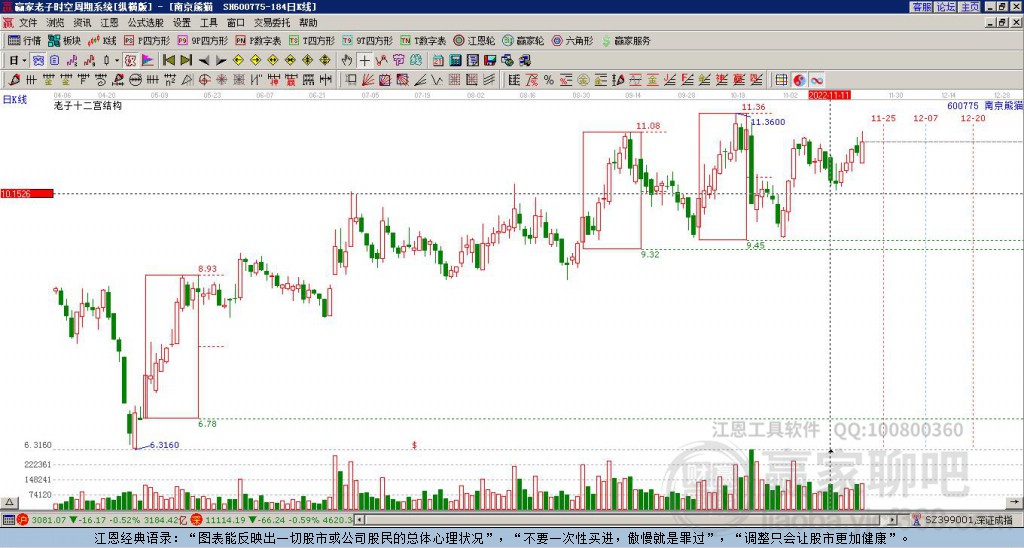1024x548 pixels.
Task: Select the red pencil drawing tool
Action: point(14,80)
